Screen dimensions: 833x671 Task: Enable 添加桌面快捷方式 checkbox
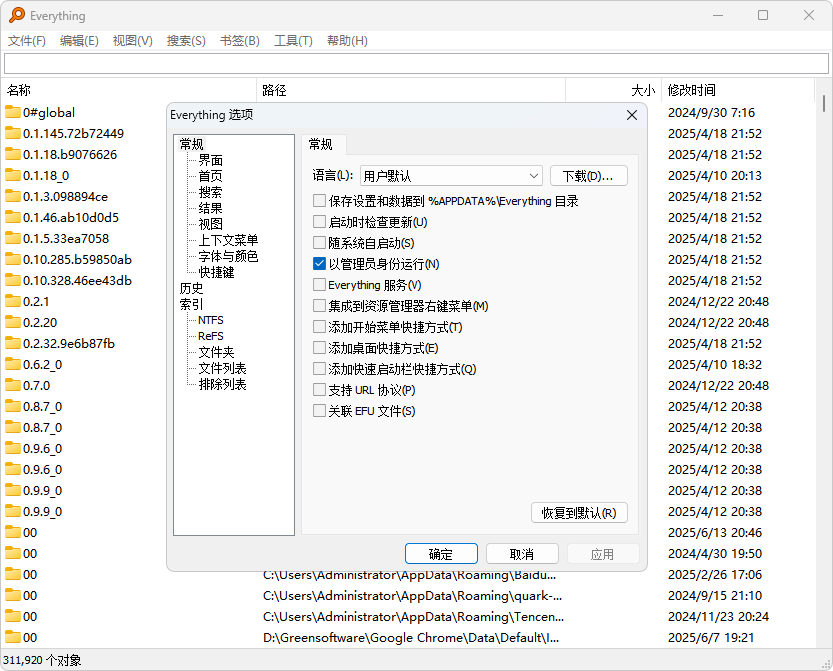pos(319,347)
